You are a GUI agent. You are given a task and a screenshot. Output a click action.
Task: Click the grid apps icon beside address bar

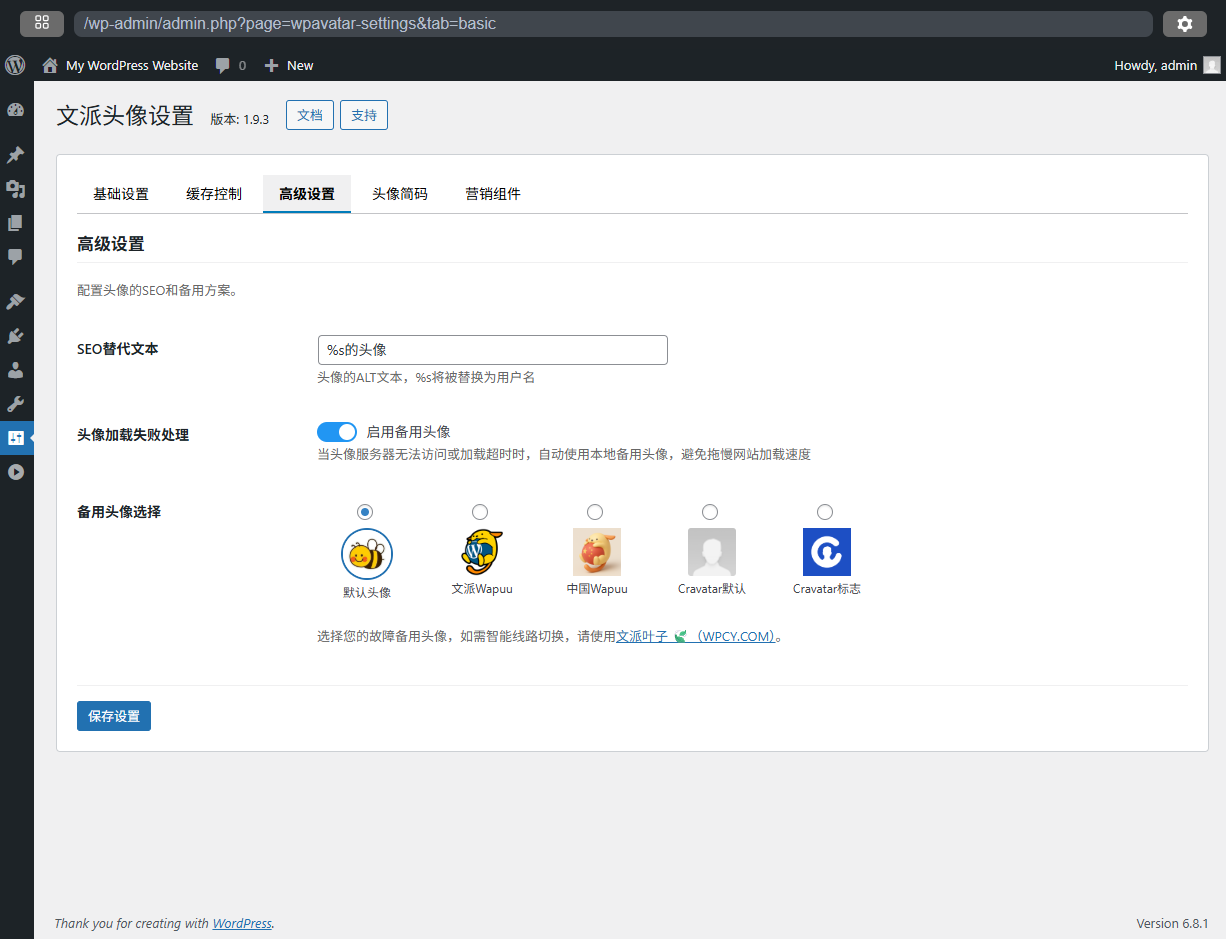42,24
